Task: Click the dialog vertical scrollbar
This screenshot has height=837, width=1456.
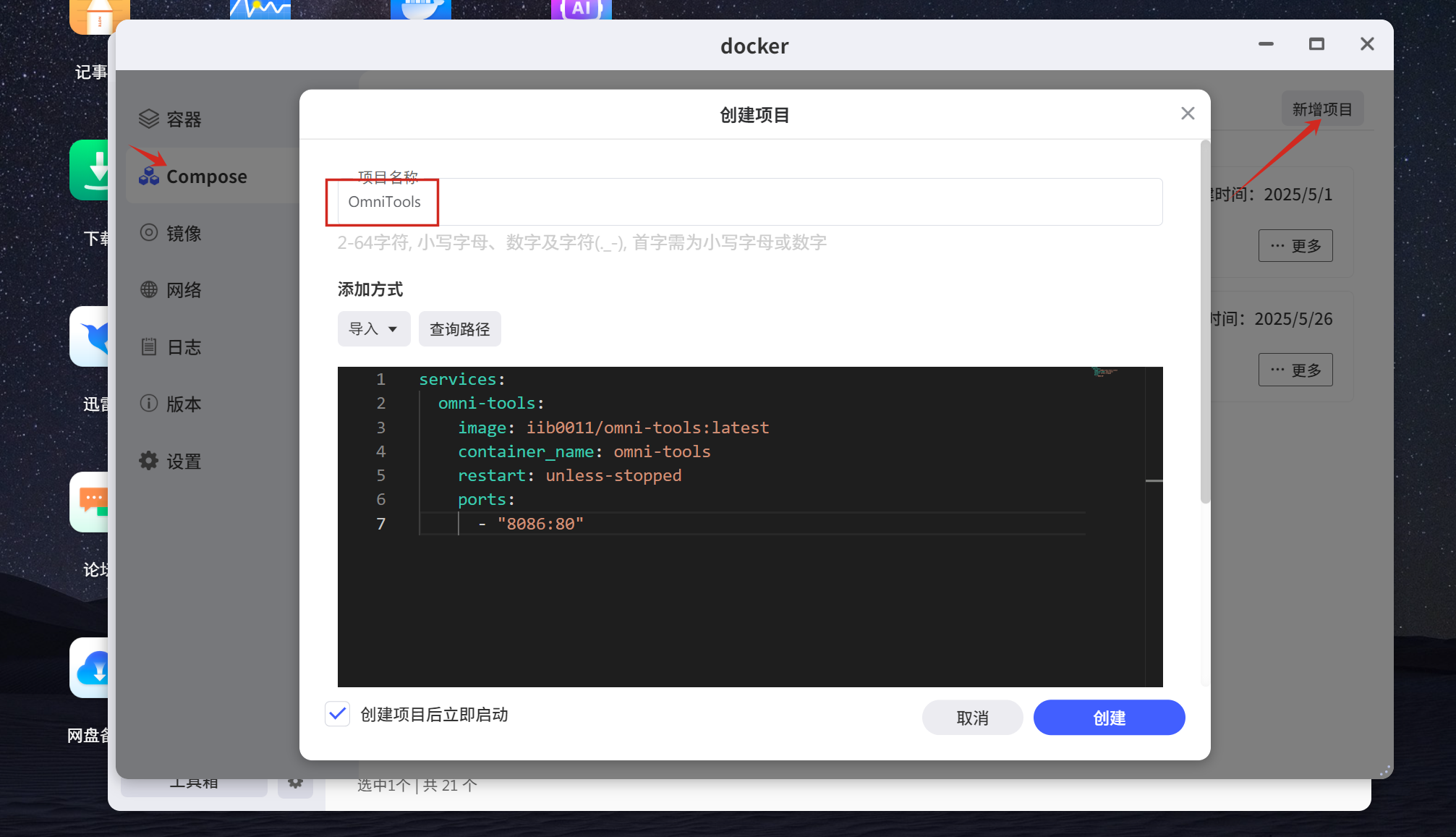Action: click(1204, 322)
